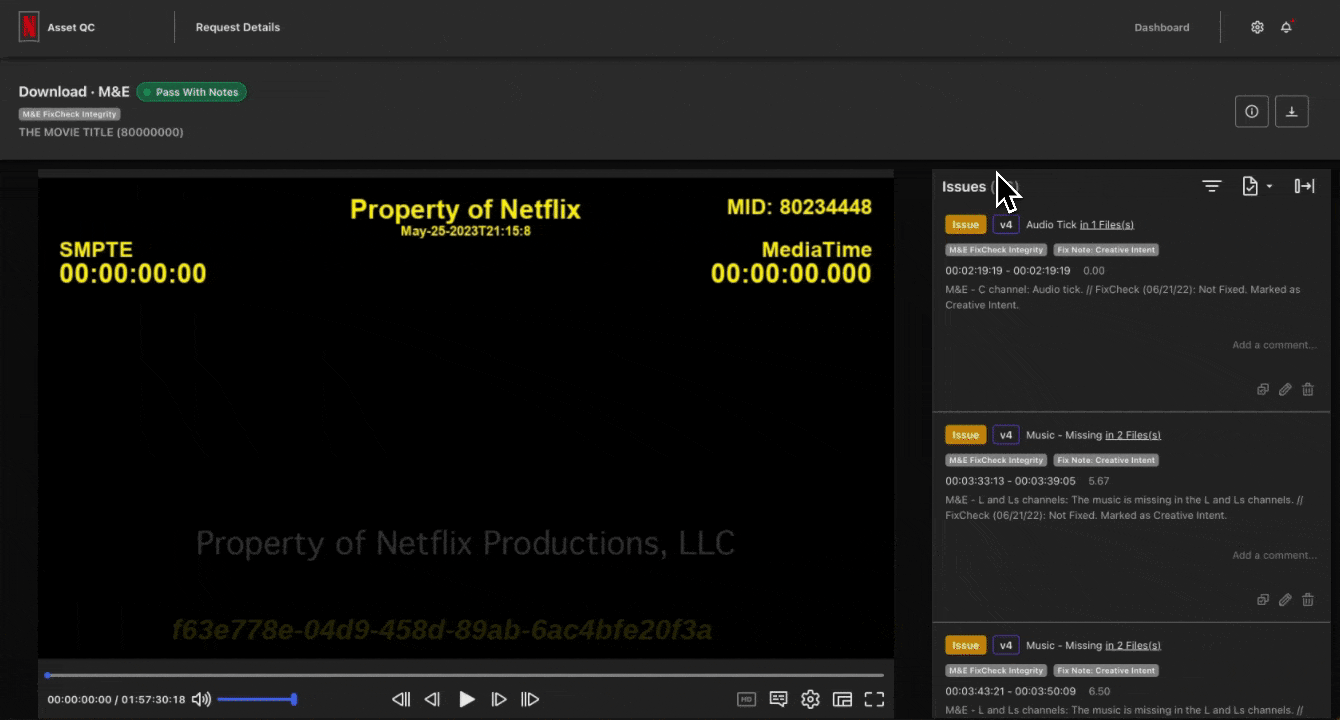Toggle subtitles in player controls

[778, 699]
